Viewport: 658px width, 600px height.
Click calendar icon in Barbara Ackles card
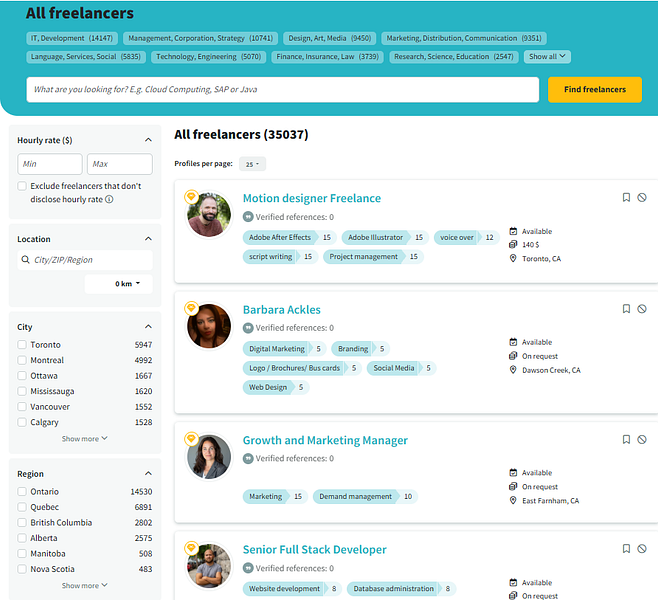[x=513, y=342]
